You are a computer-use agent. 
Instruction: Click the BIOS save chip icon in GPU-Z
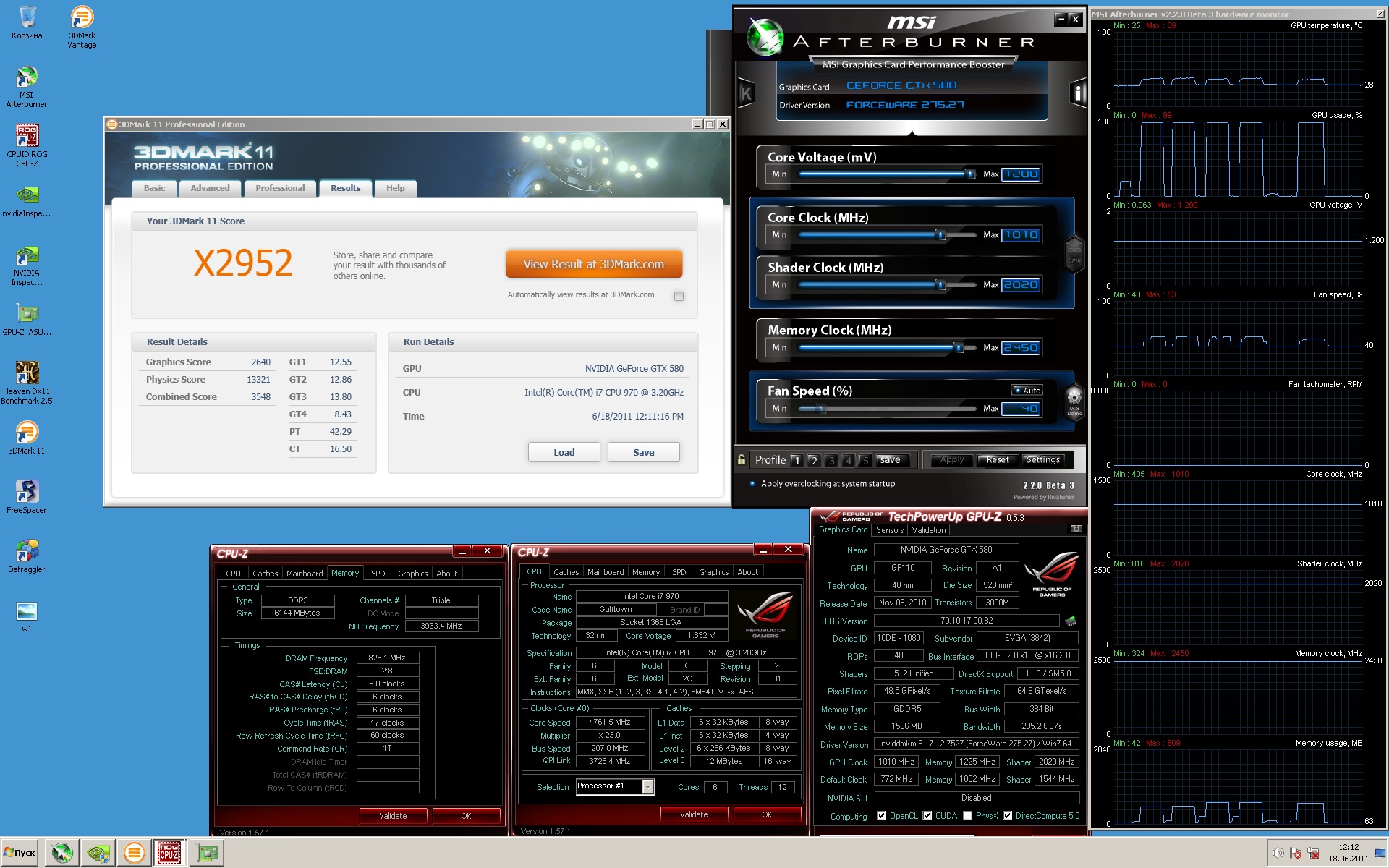coord(1071,621)
